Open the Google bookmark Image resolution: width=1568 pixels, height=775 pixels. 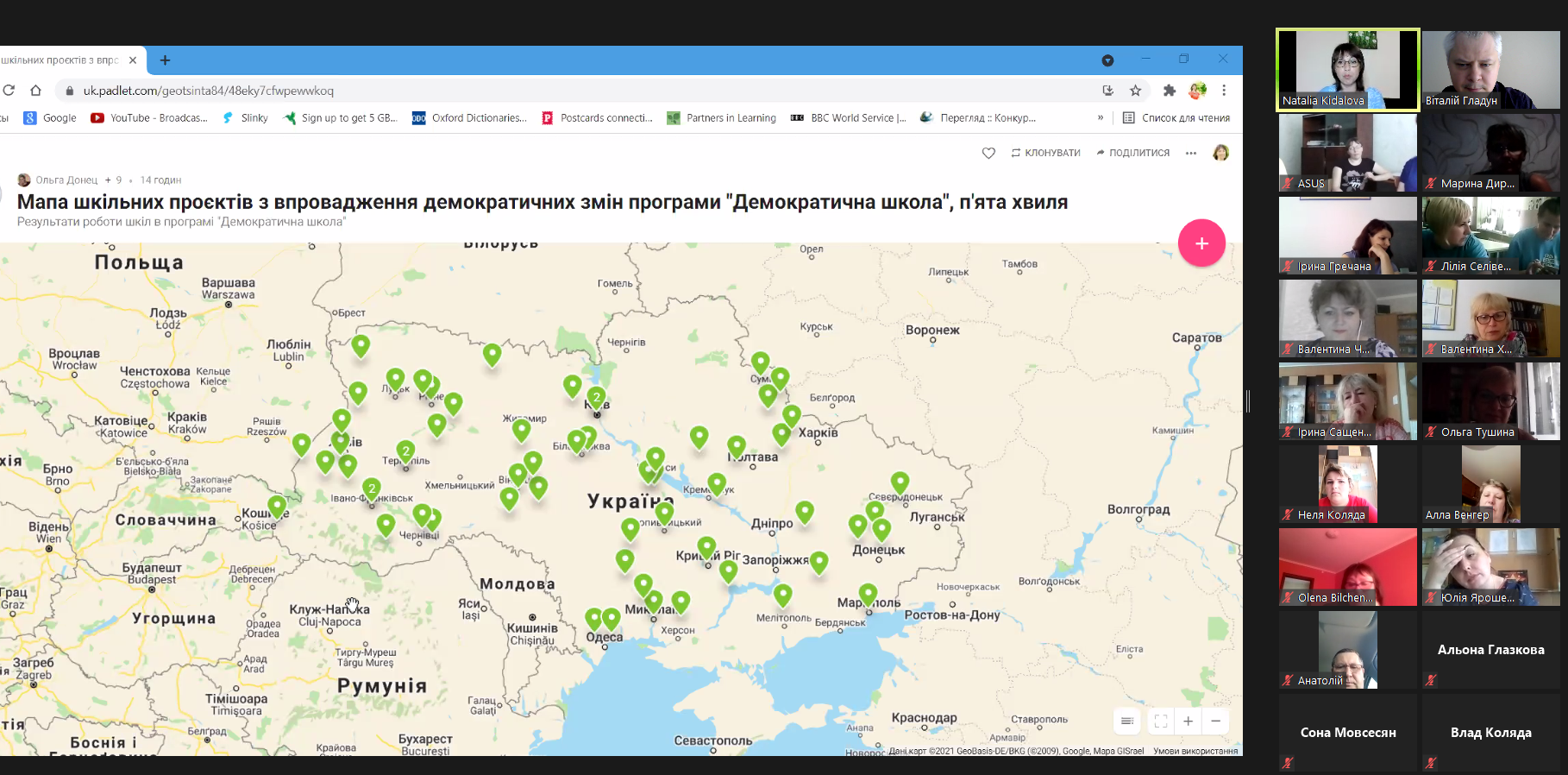pyautogui.click(x=50, y=118)
